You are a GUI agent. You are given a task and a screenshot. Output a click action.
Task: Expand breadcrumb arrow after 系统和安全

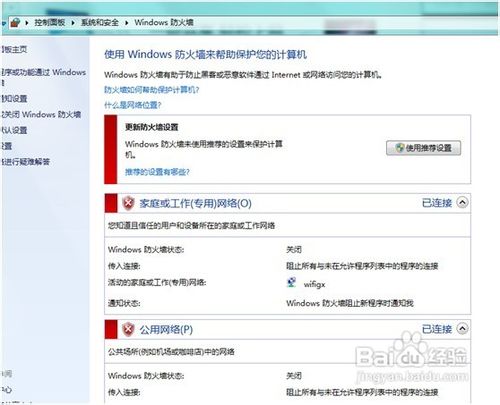[x=126, y=23]
